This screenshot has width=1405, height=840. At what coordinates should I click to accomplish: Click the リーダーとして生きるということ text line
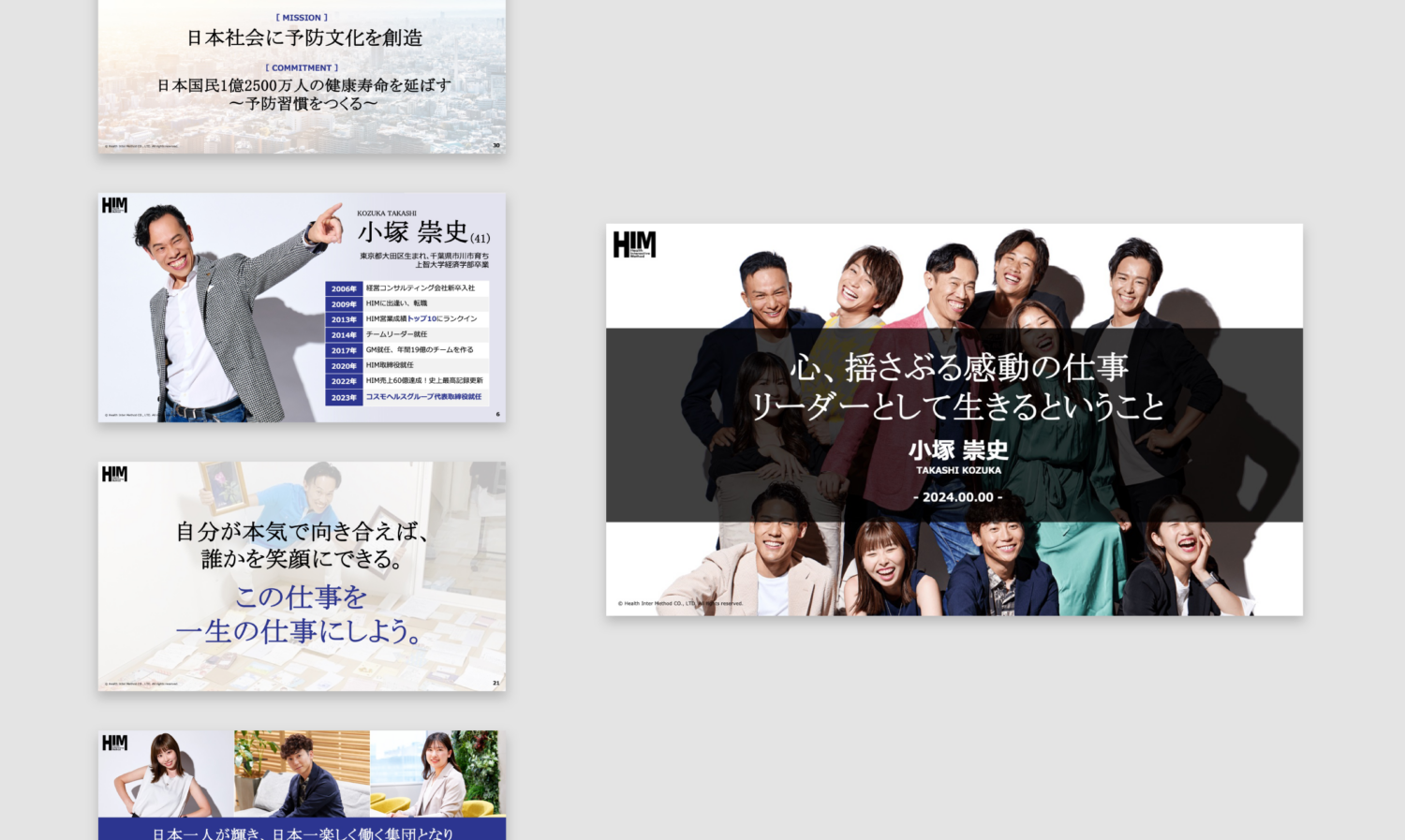coord(958,406)
